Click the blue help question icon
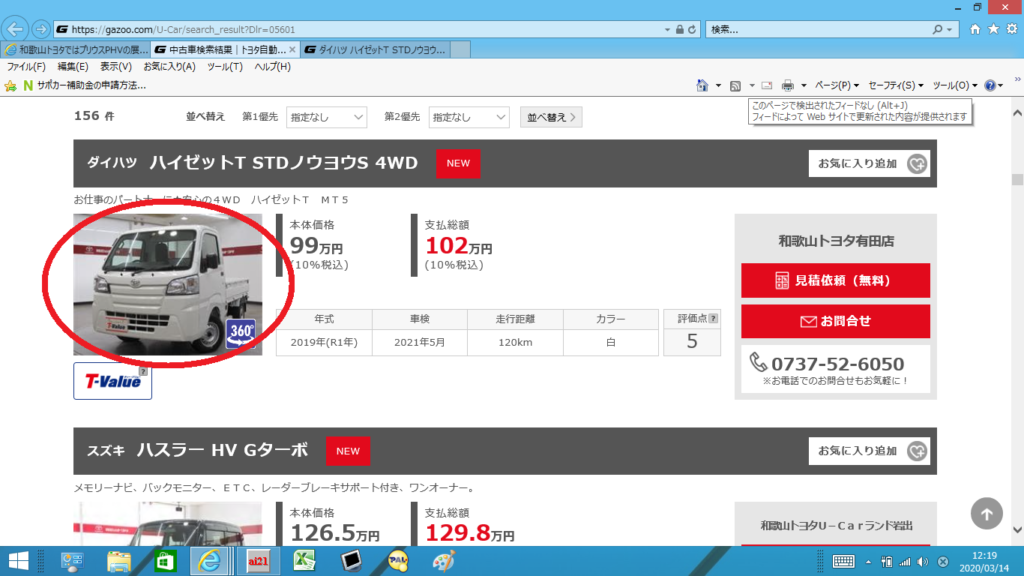 pos(990,86)
